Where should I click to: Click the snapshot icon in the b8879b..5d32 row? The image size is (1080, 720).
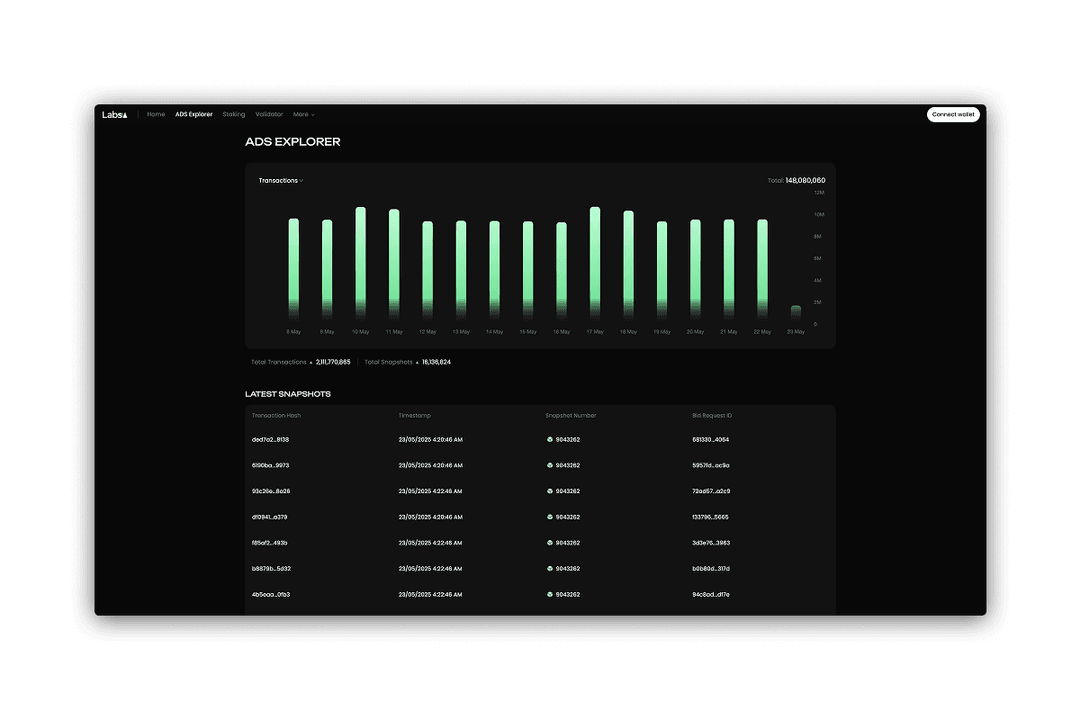(550, 568)
